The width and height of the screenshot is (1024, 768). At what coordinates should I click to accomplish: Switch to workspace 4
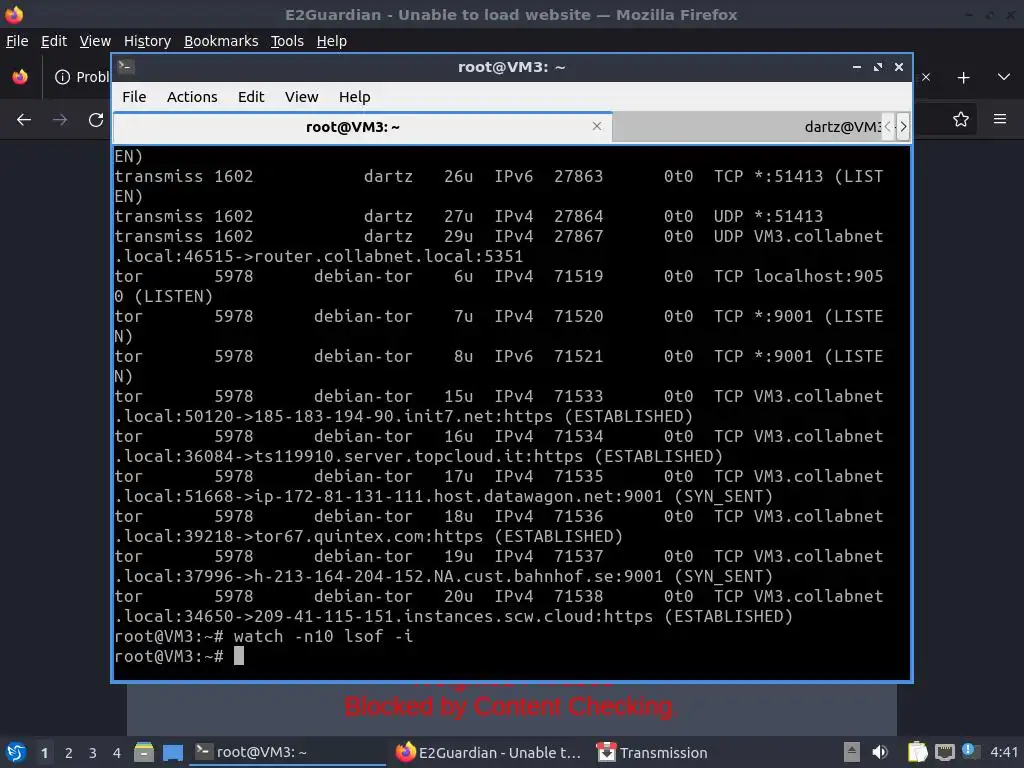pos(117,753)
